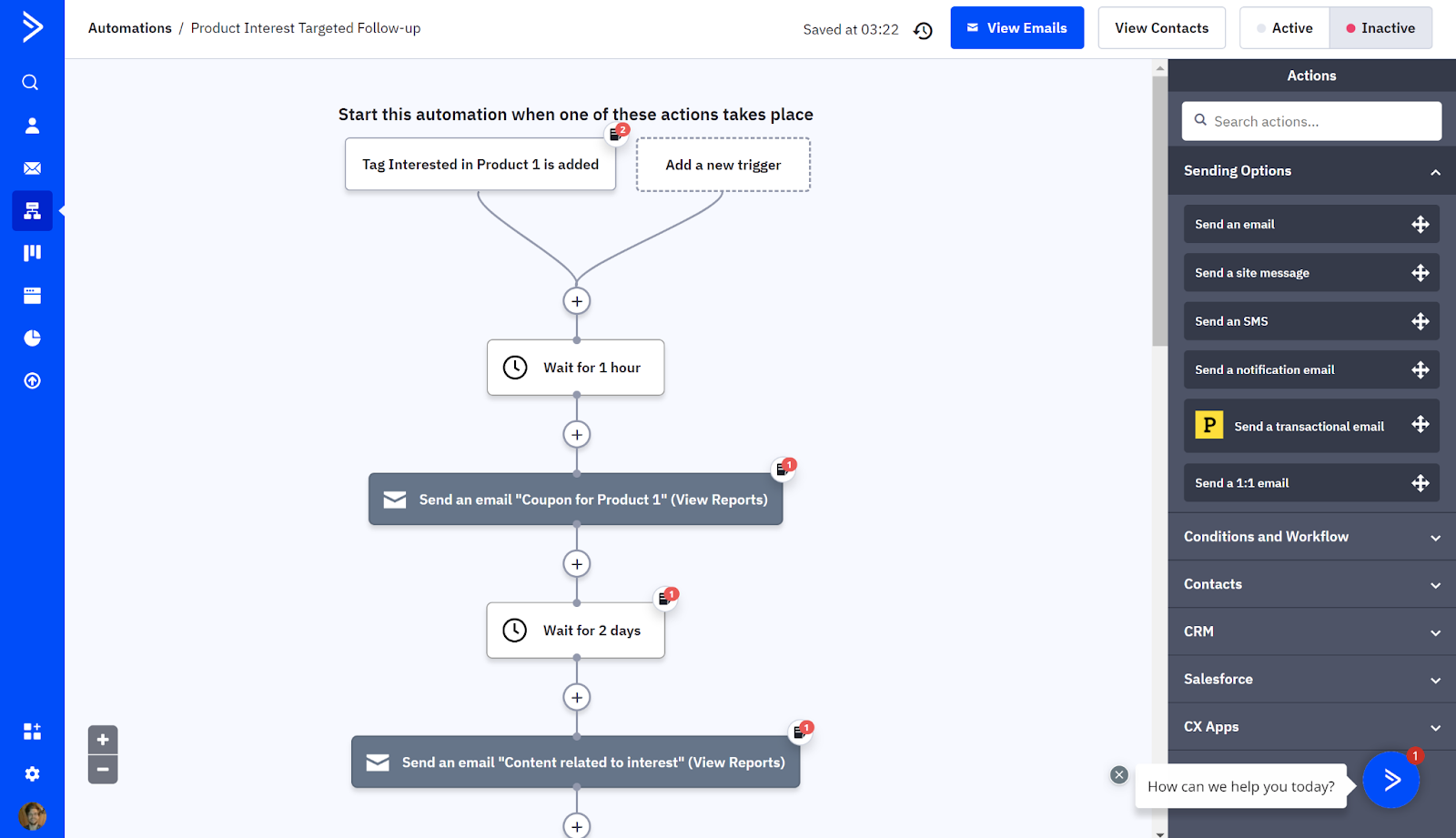Set automation status to Inactive
The image size is (1456, 838).
click(1380, 28)
